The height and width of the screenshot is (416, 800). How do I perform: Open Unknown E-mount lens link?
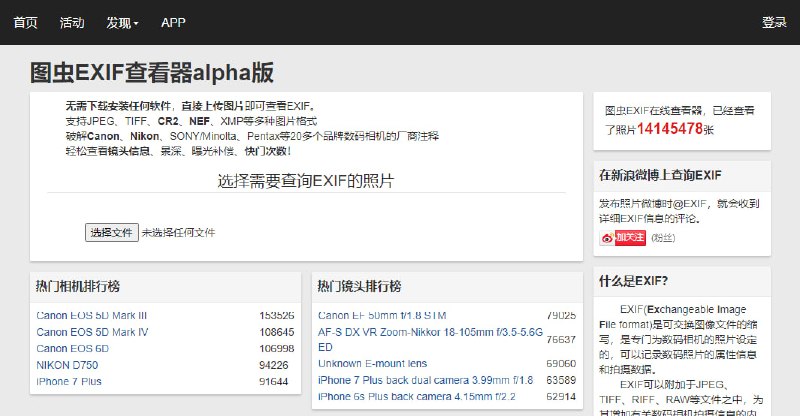[x=372, y=364]
